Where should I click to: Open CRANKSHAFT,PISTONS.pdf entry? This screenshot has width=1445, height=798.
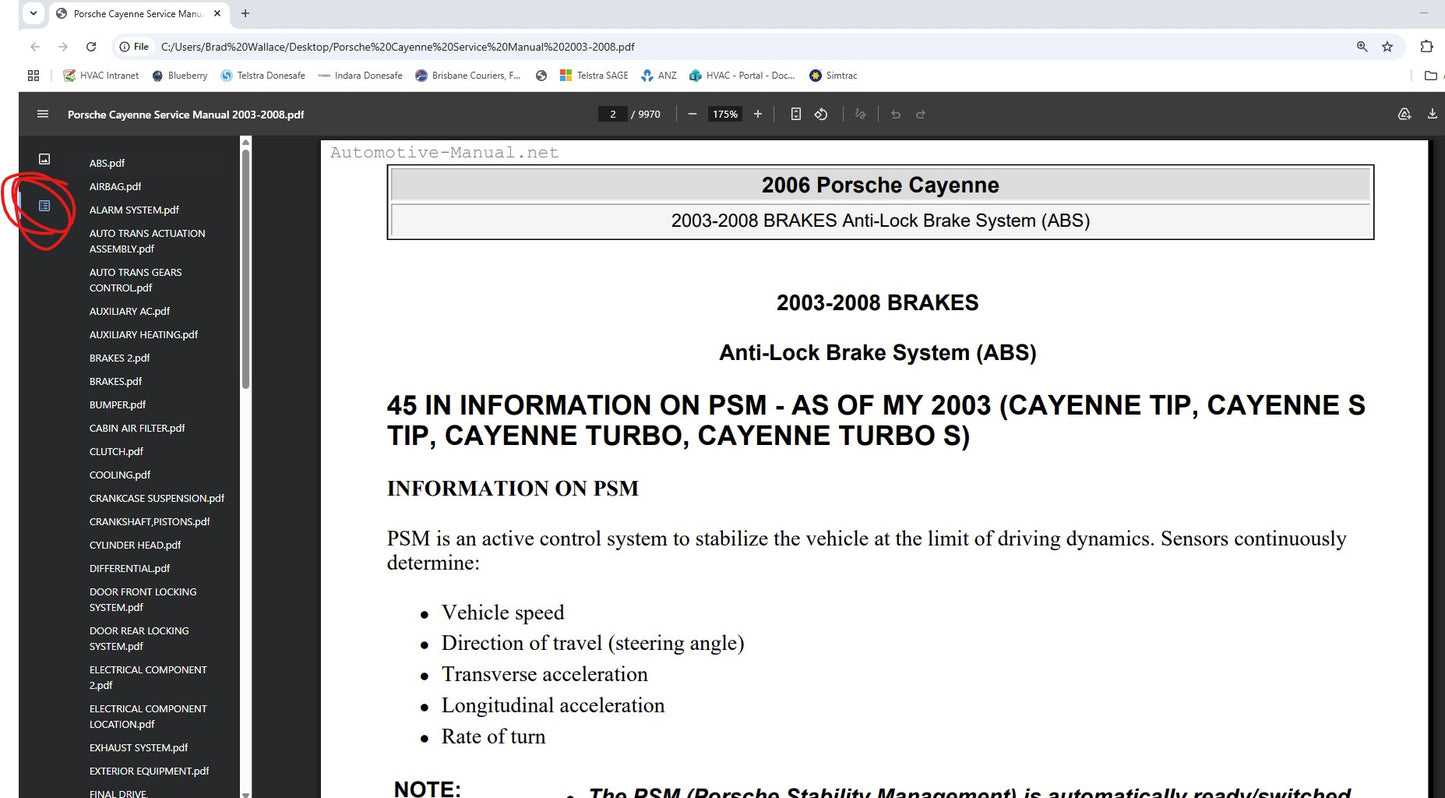point(150,522)
